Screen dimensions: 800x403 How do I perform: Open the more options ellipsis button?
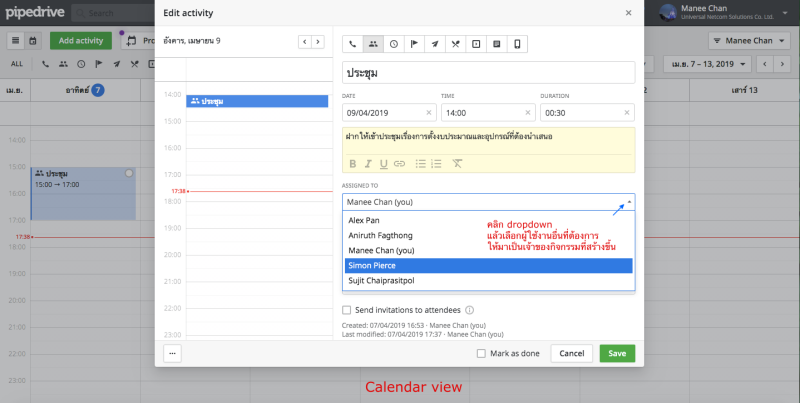pos(172,354)
